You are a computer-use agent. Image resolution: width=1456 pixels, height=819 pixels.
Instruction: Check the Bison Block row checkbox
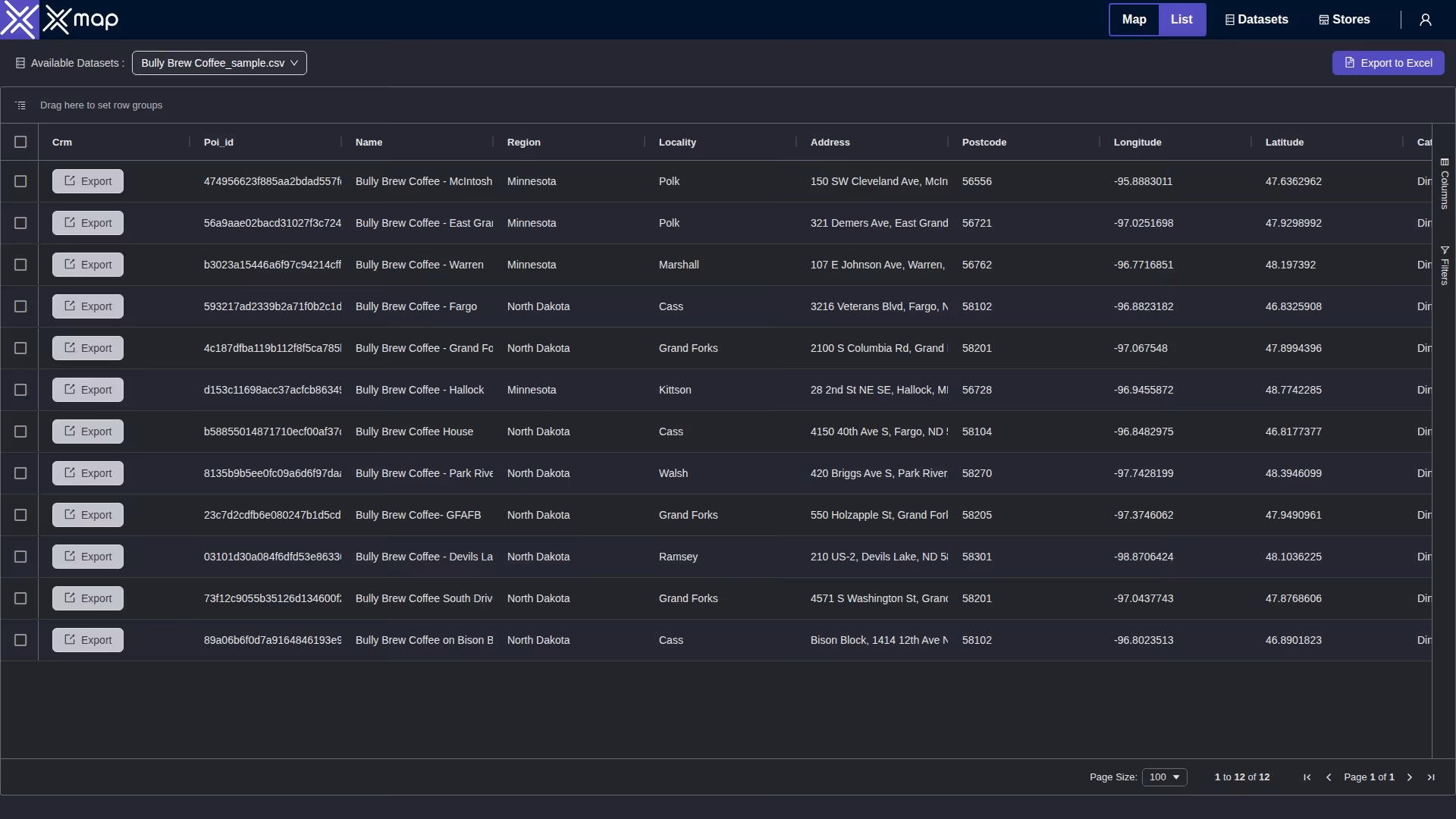point(20,640)
